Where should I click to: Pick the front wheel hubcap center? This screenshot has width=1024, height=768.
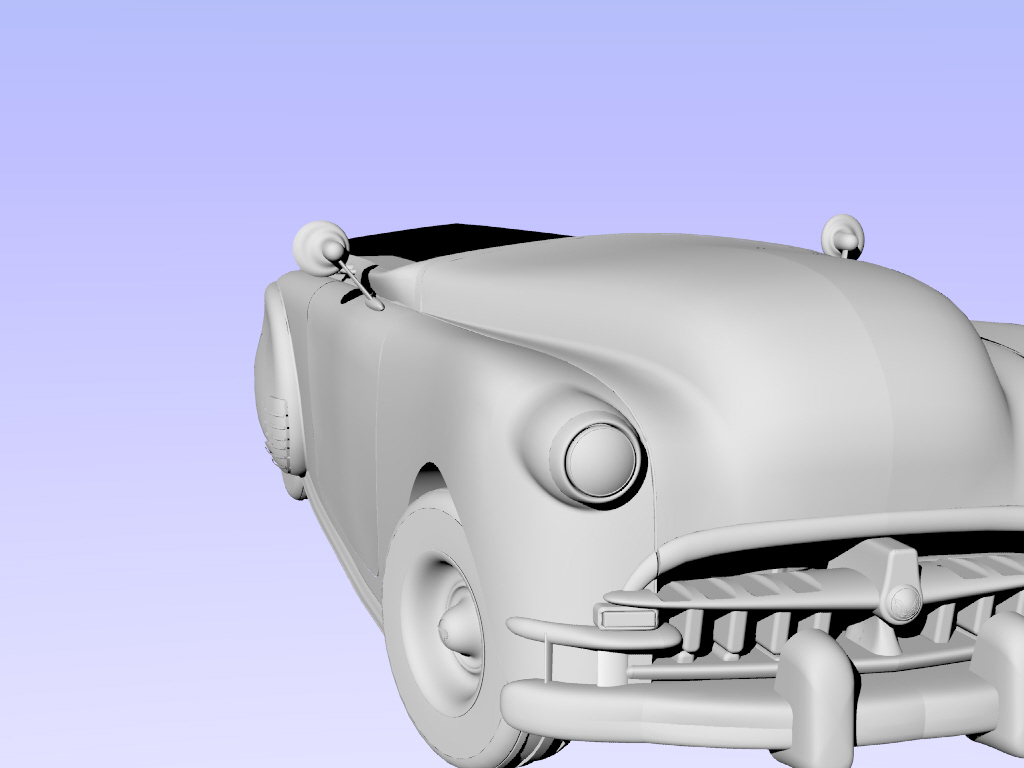[x=460, y=629]
